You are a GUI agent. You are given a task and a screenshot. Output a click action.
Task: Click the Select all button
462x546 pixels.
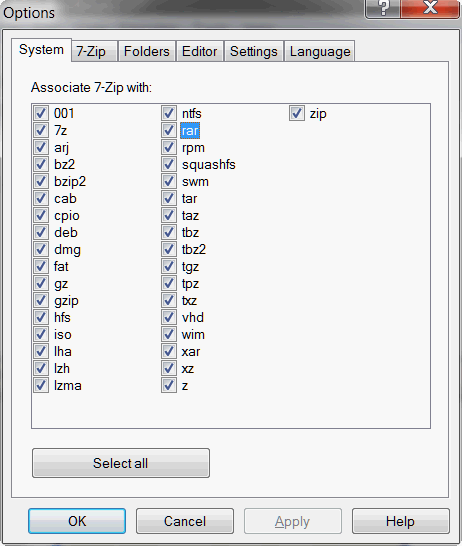tap(121, 463)
